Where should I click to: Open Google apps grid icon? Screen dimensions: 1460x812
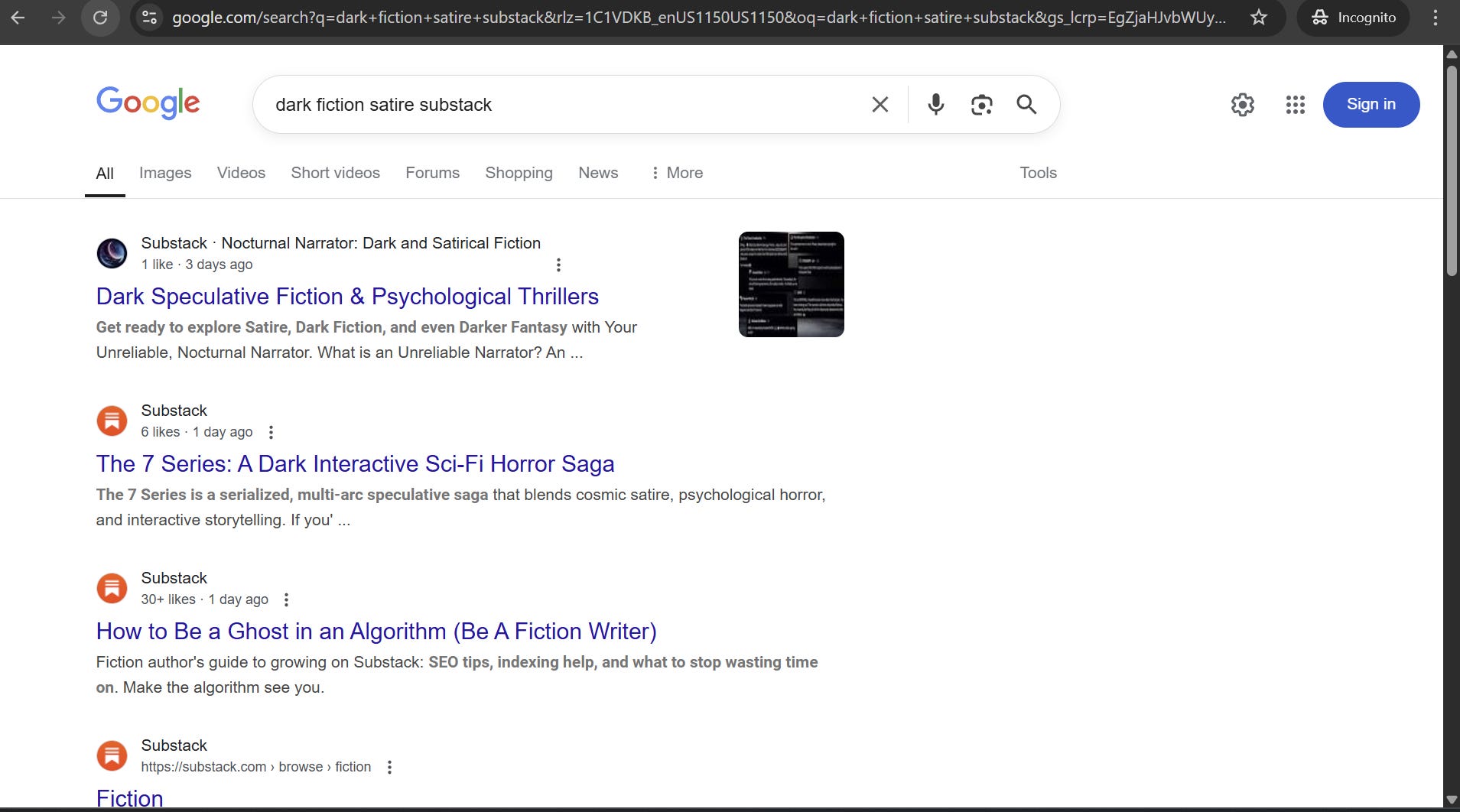pos(1296,105)
